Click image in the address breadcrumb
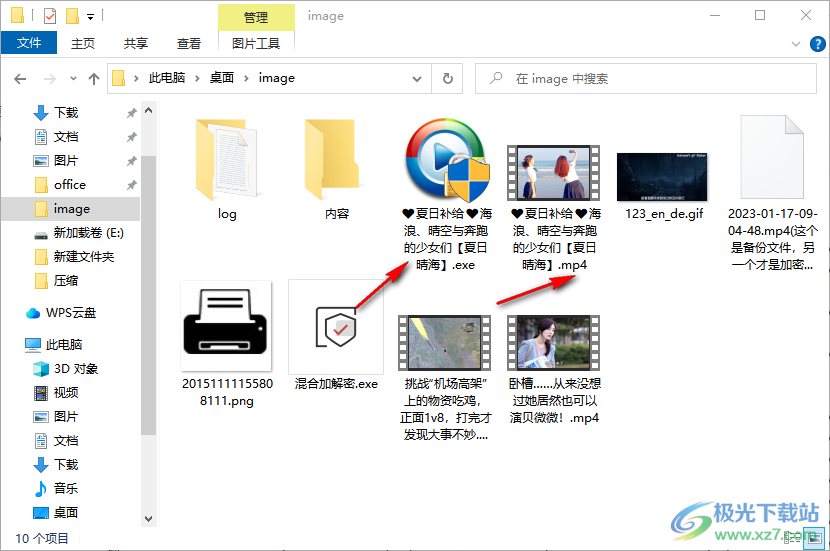 (x=276, y=78)
